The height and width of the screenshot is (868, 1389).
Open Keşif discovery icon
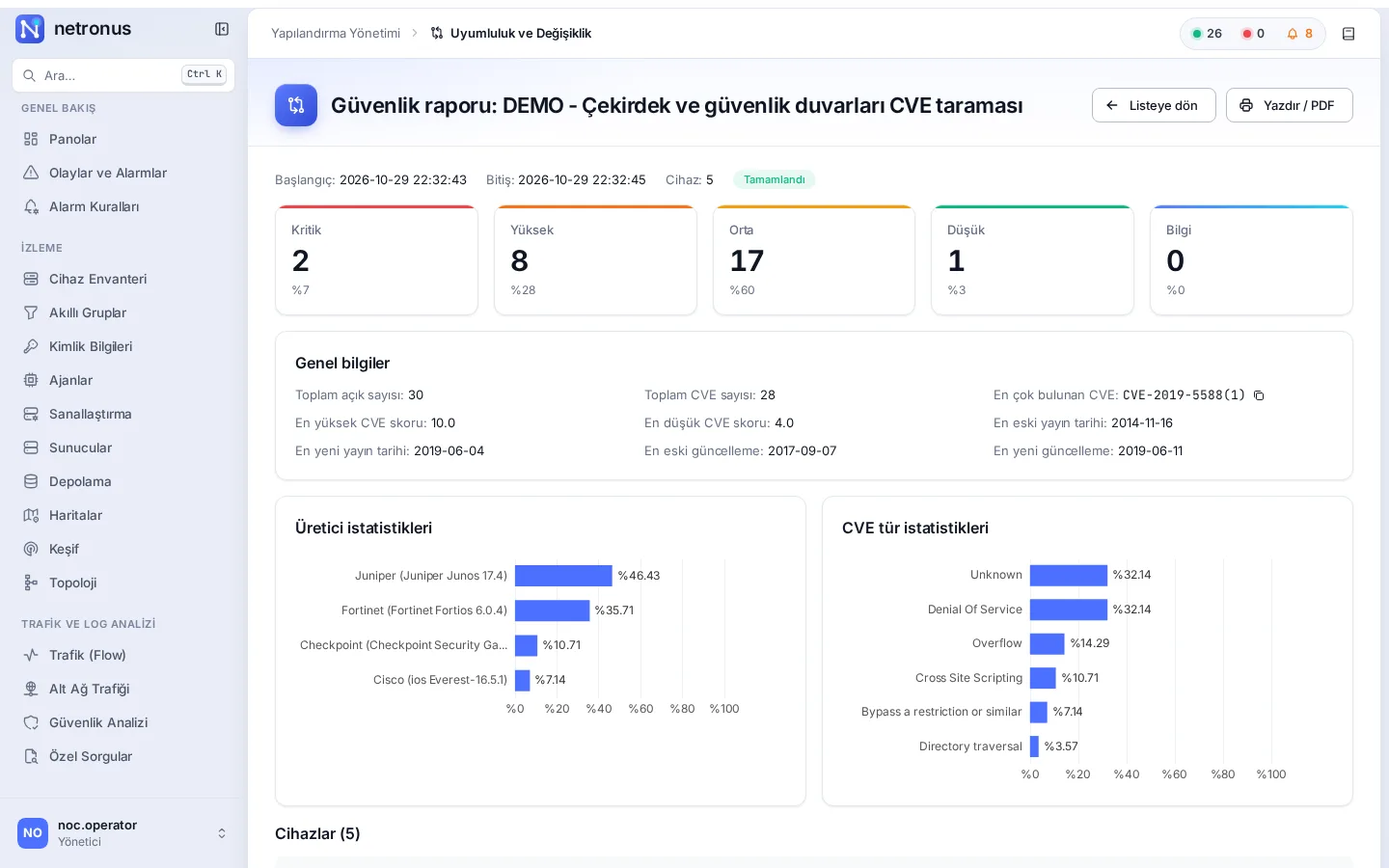coord(31,549)
